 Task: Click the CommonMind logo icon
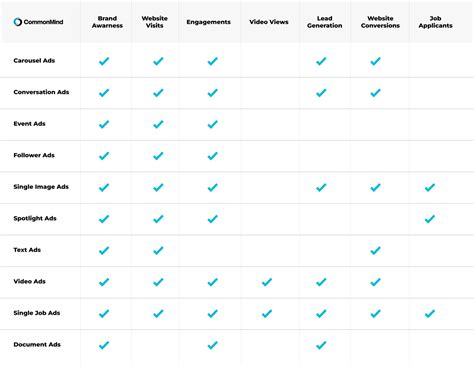point(17,22)
